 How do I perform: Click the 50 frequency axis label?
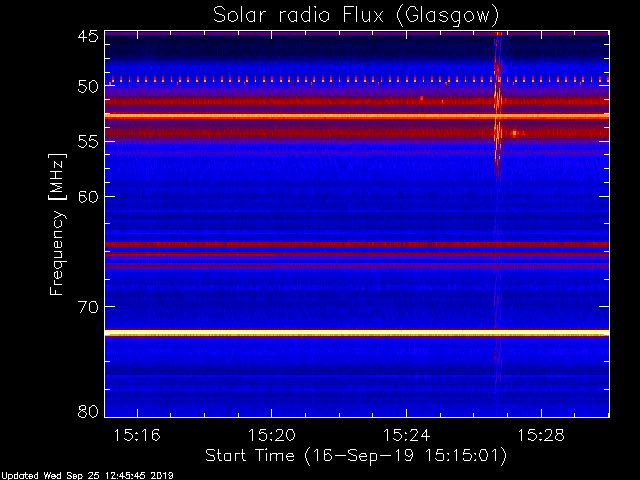(x=88, y=87)
